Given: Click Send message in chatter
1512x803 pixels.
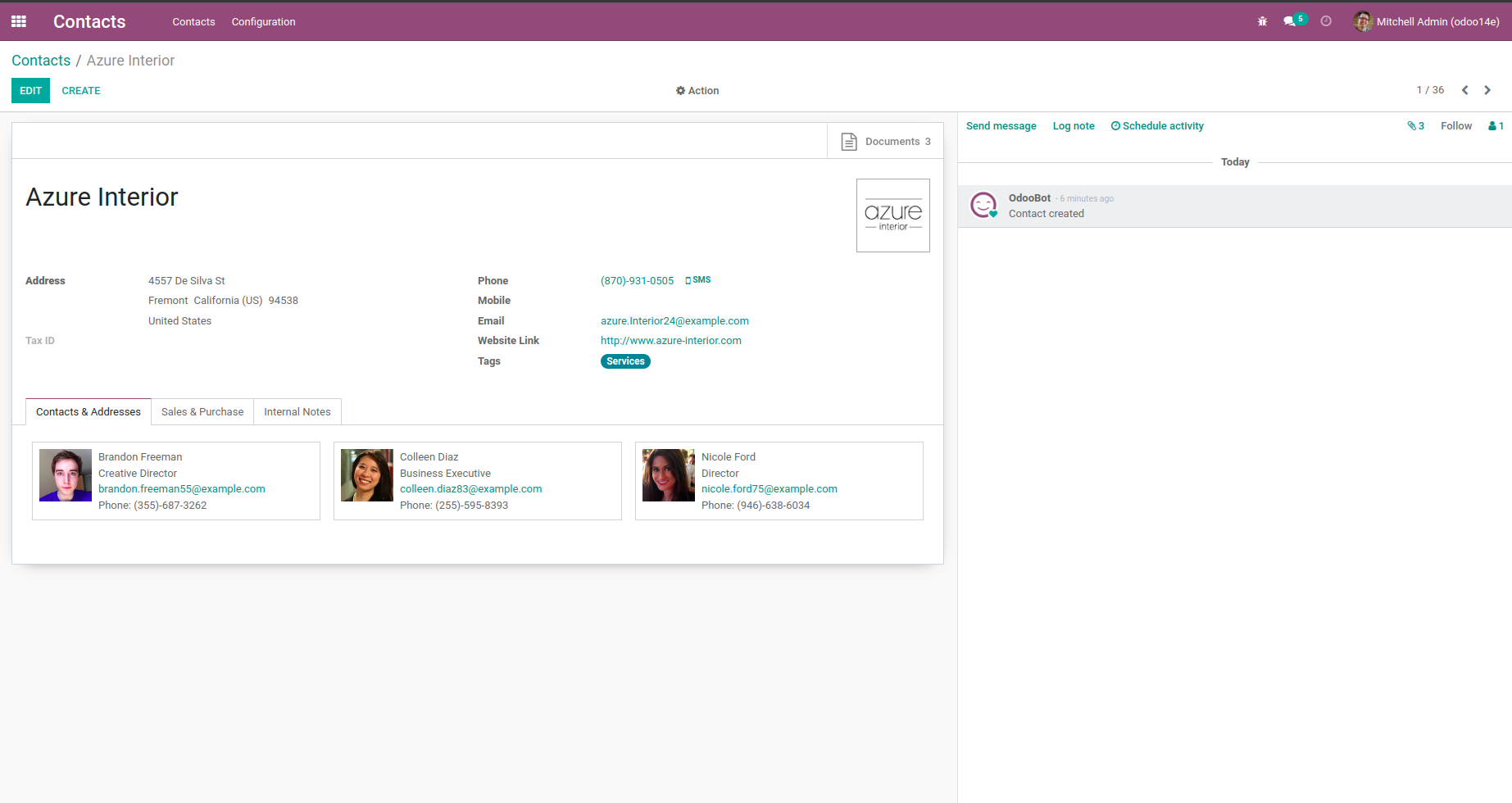Looking at the screenshot, I should [1001, 126].
